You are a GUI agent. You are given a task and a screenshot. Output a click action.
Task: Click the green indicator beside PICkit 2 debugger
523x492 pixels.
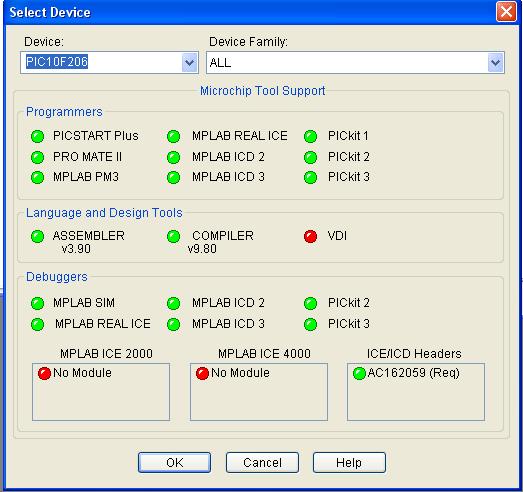coord(311,303)
